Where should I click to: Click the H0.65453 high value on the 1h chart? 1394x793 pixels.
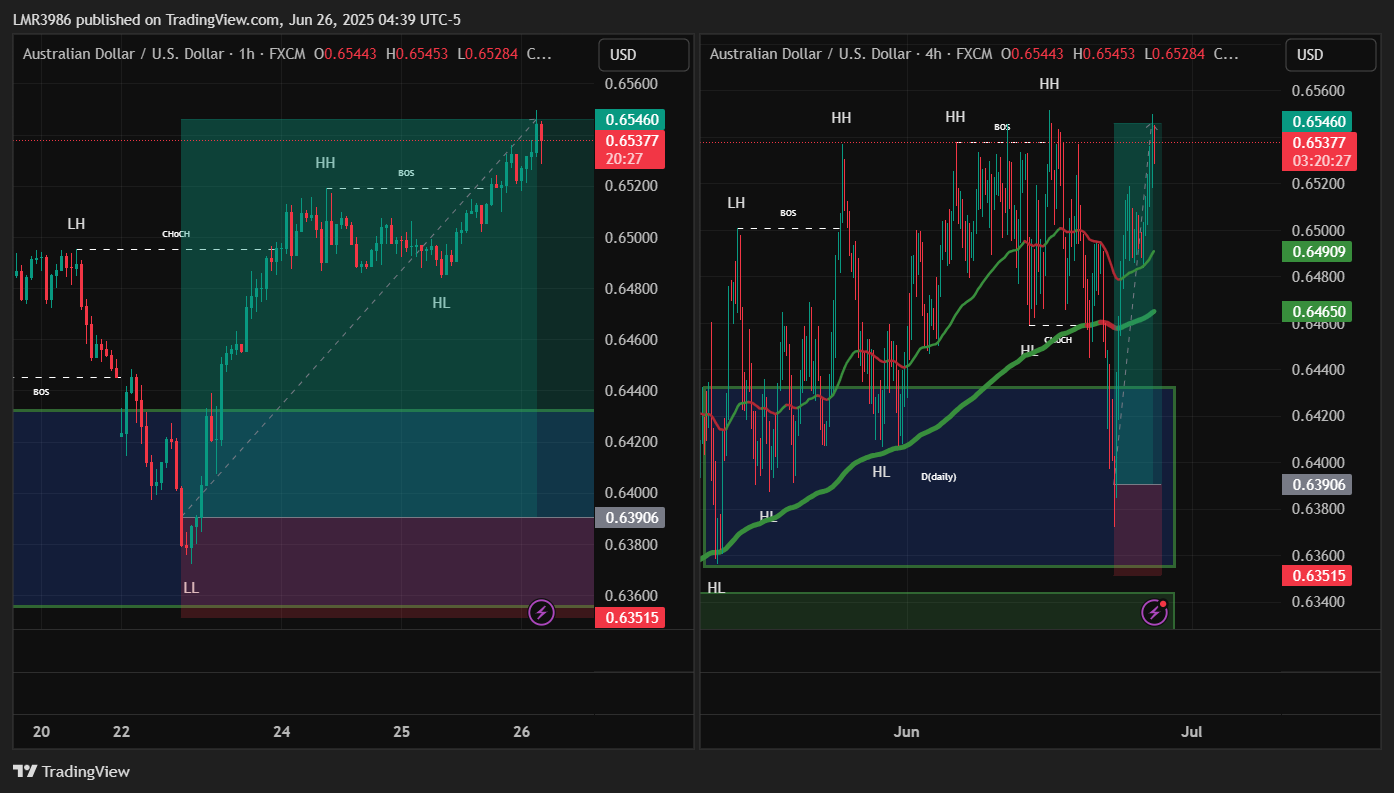click(x=417, y=54)
